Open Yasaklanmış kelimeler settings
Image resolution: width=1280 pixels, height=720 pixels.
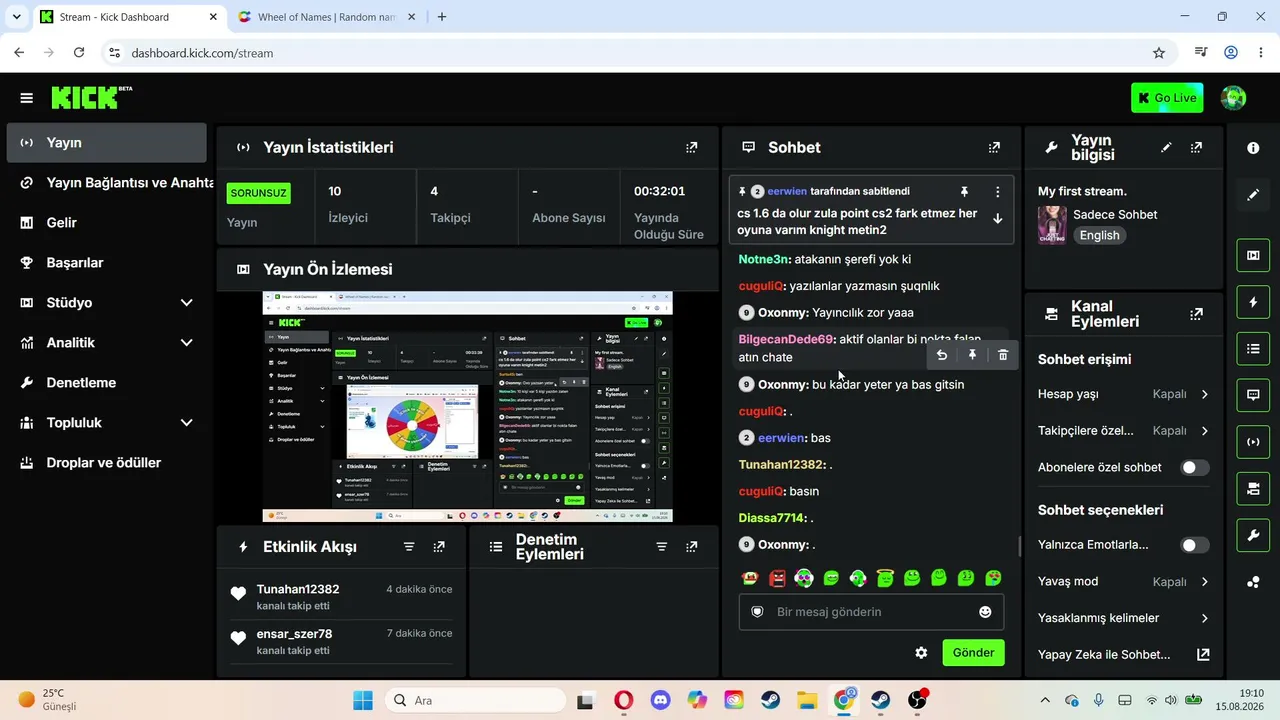click(x=1123, y=618)
